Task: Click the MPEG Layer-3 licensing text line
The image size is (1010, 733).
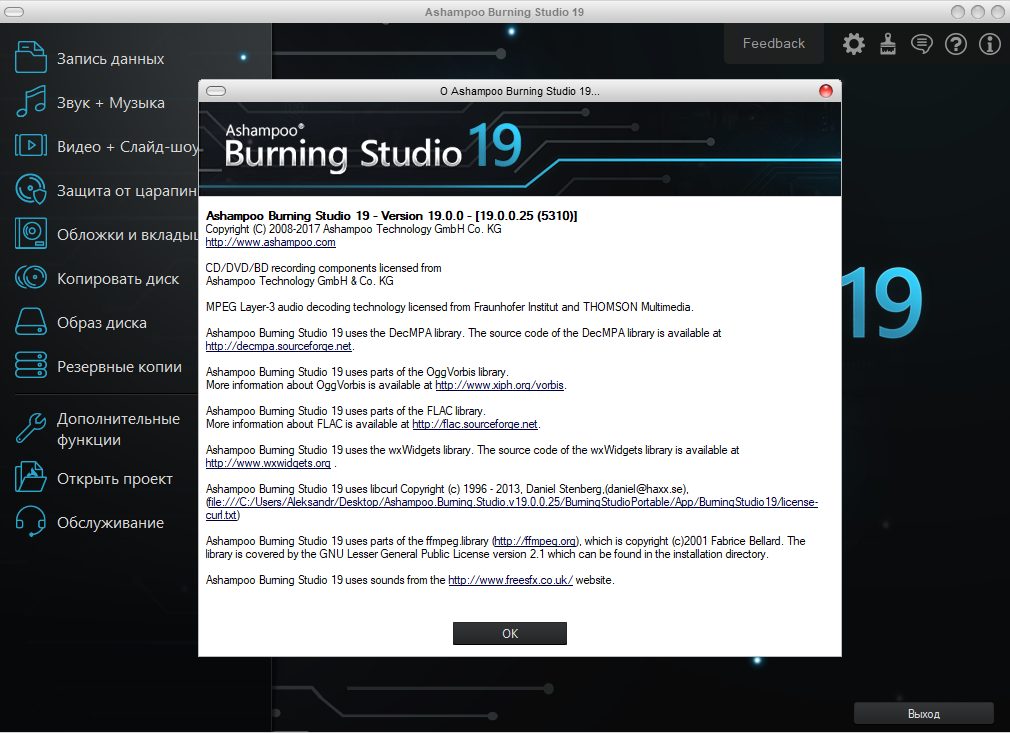Action: tap(450, 307)
